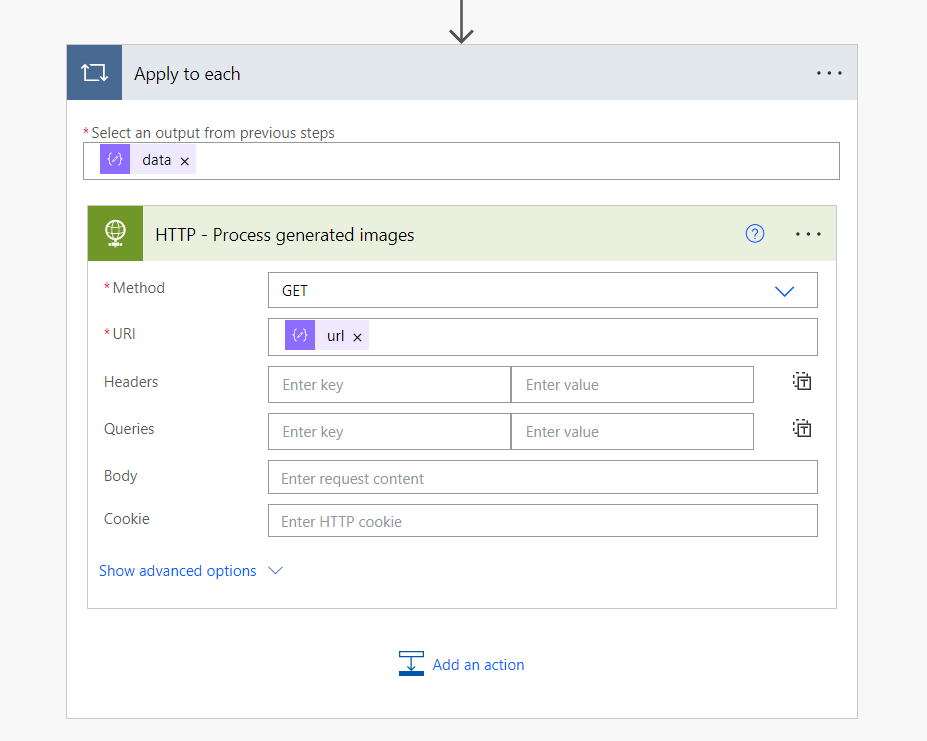Viewport: 927px width, 741px height.
Task: Remove the url token from URI
Action: coord(357,337)
